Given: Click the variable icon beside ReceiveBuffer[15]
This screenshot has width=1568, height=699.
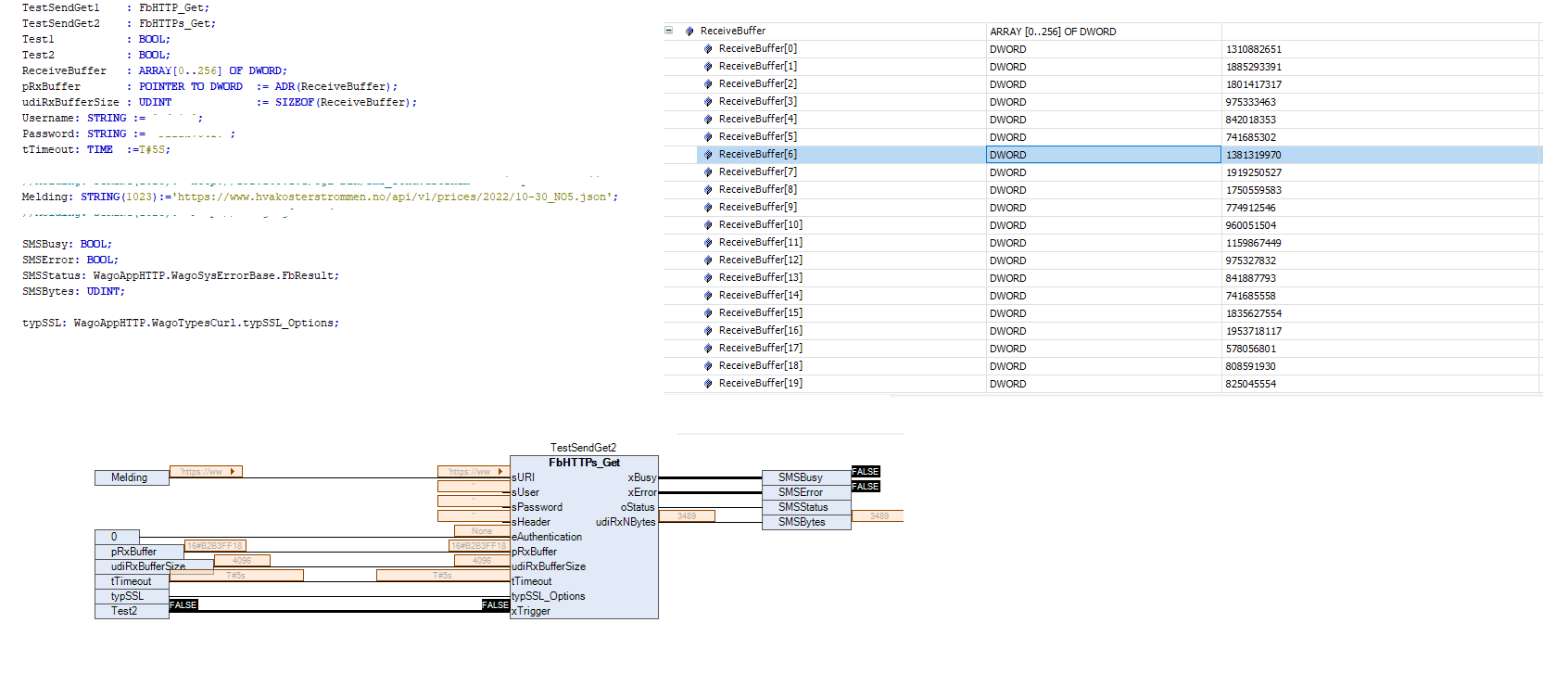Looking at the screenshot, I should (x=708, y=313).
